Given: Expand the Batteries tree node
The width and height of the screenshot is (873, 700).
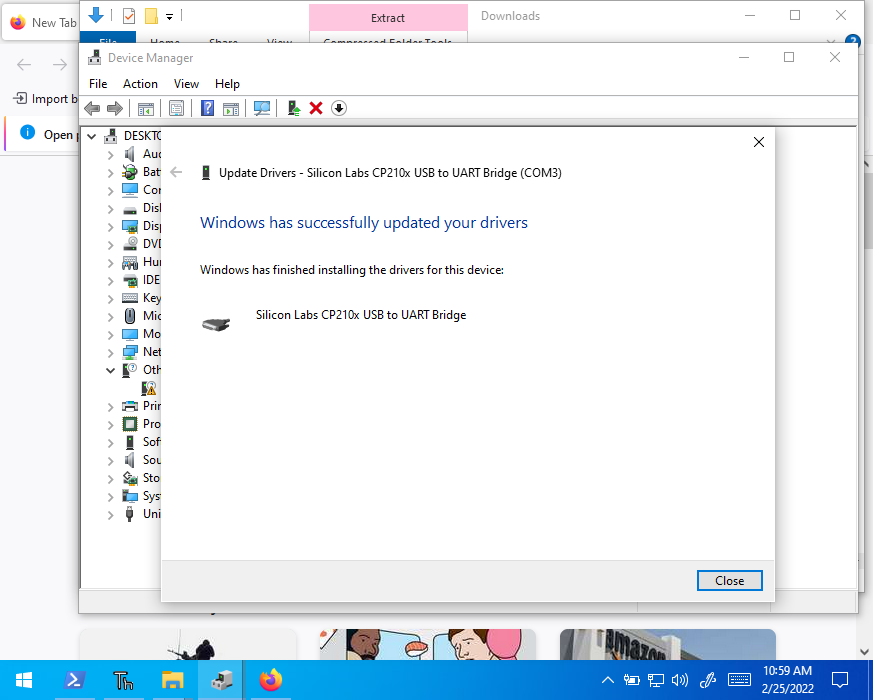Looking at the screenshot, I should click(x=110, y=173).
